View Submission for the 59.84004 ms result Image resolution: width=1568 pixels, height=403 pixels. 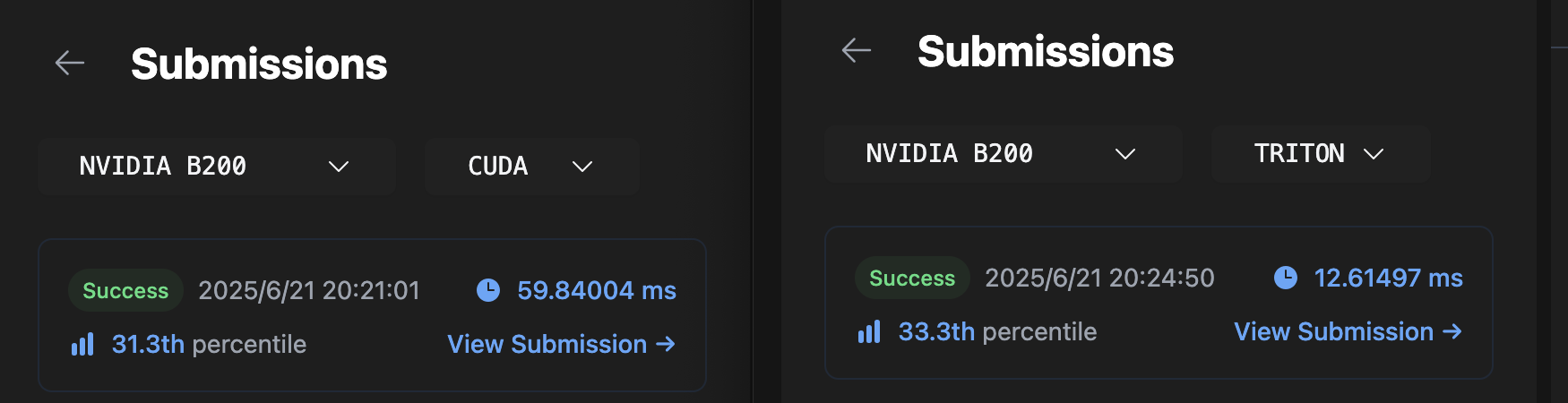pyautogui.click(x=561, y=344)
